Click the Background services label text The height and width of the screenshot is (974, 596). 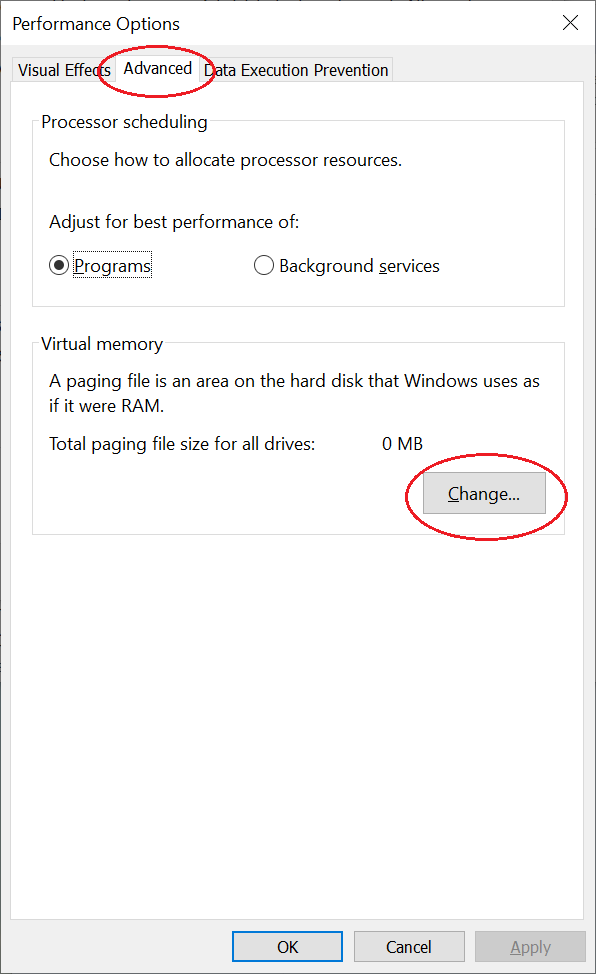click(359, 266)
